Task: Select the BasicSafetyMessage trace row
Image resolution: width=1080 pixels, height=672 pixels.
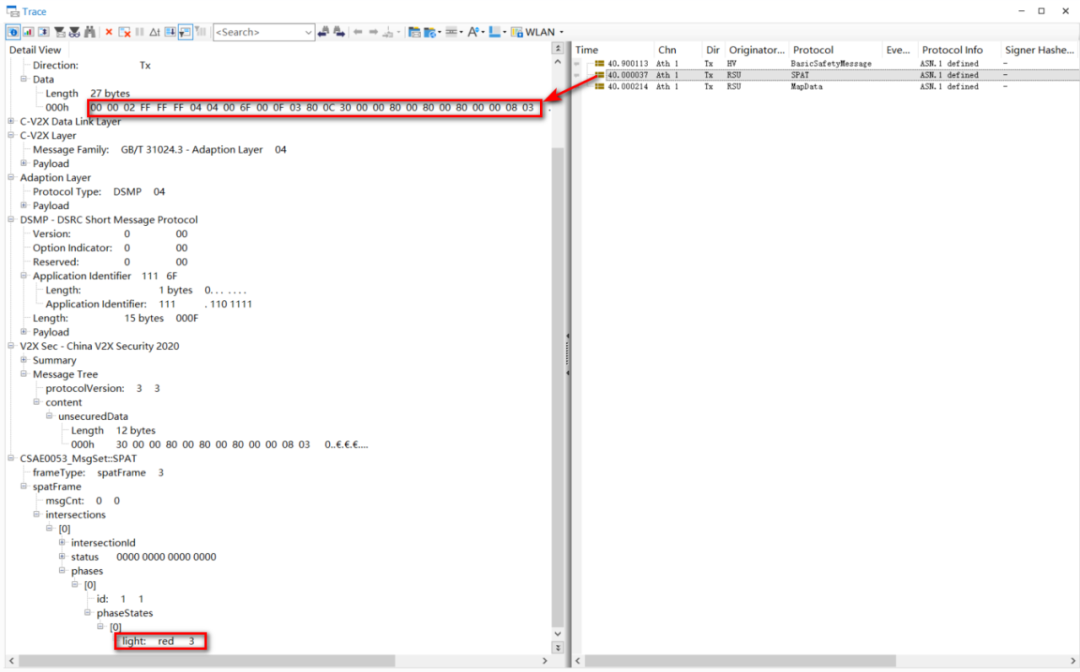Action: pyautogui.click(x=825, y=63)
